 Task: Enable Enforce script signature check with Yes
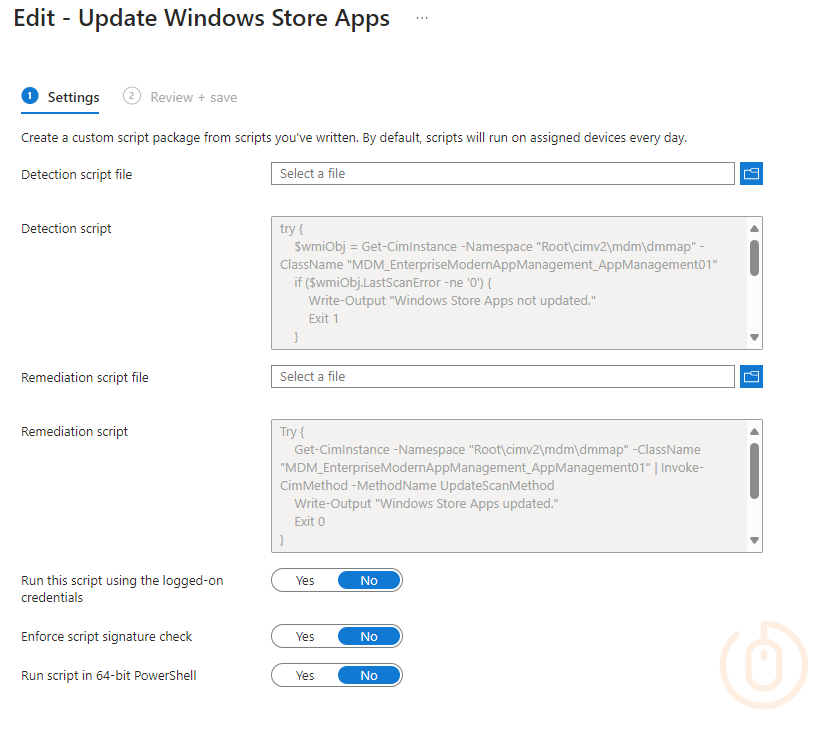point(305,637)
